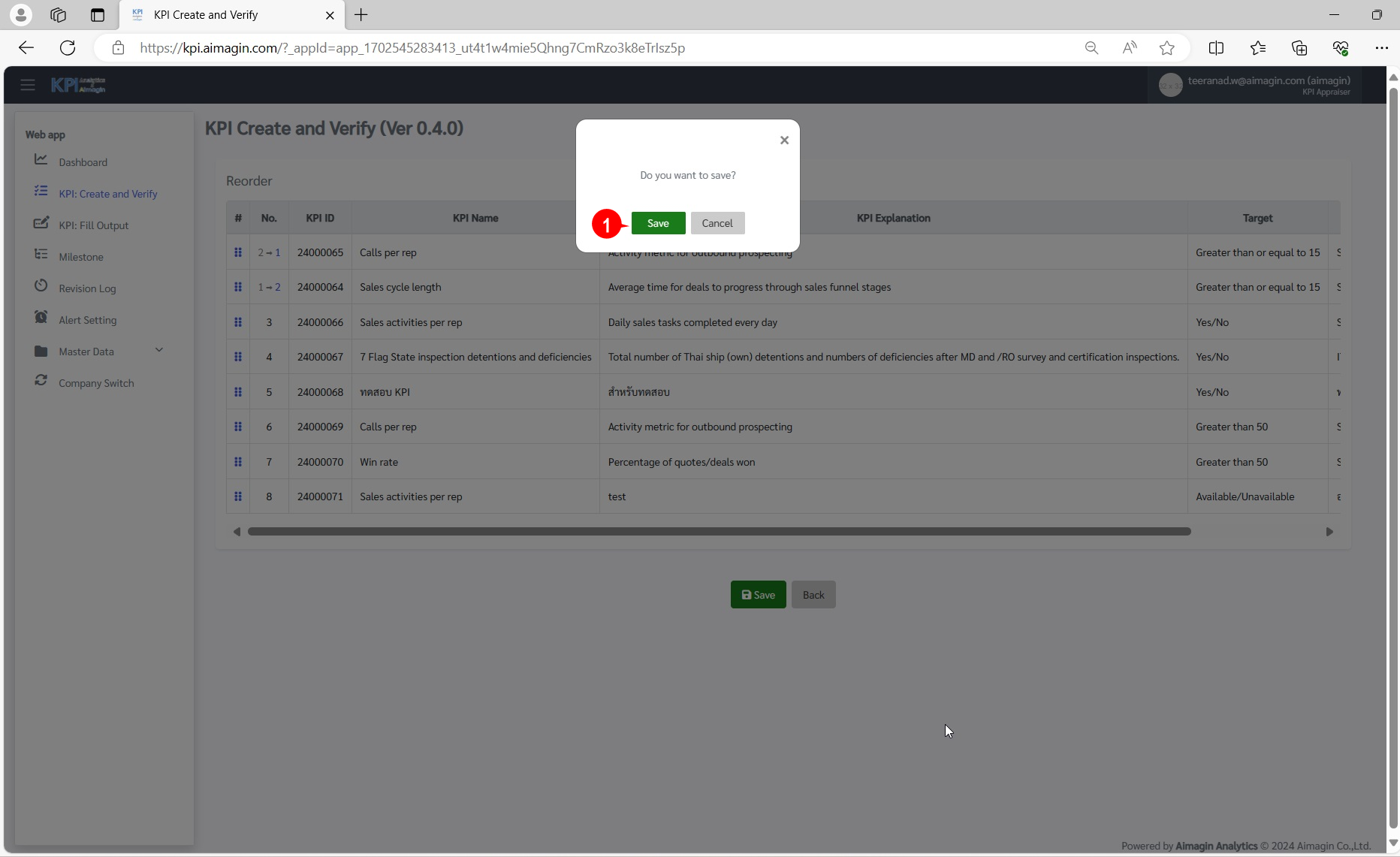Click the browser favorites star icon
This screenshot has height=857, width=1400.
pyautogui.click(x=1166, y=48)
